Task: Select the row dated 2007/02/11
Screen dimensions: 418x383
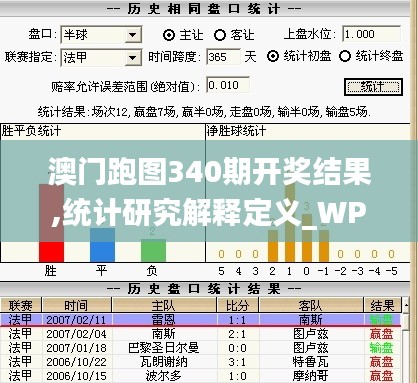Action: pyautogui.click(x=201, y=320)
